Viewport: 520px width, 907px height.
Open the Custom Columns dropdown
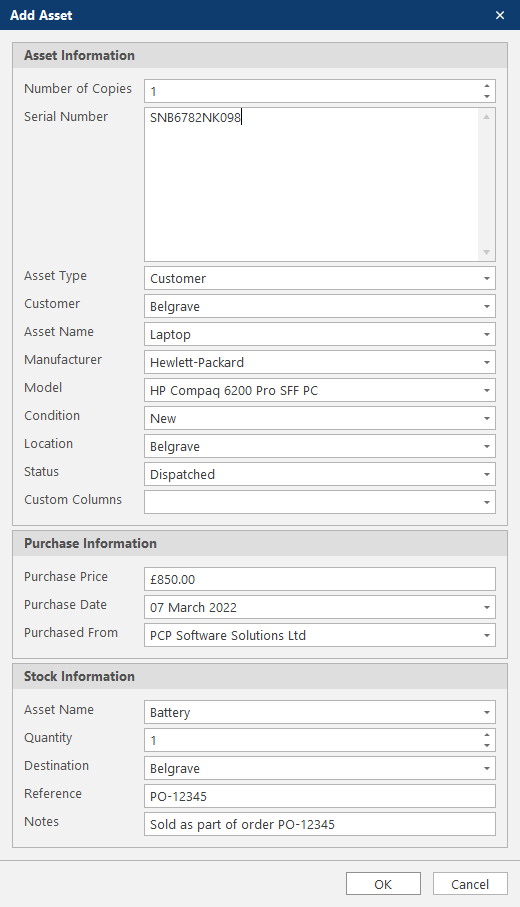coord(486,502)
